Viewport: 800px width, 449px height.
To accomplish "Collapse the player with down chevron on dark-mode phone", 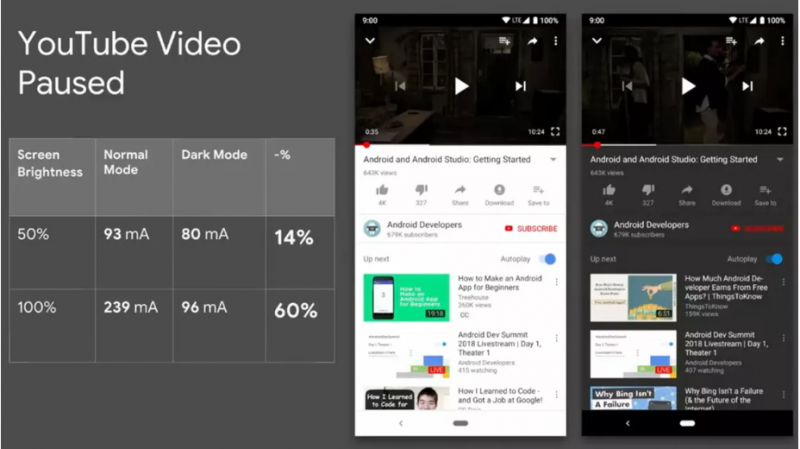I will click(597, 41).
